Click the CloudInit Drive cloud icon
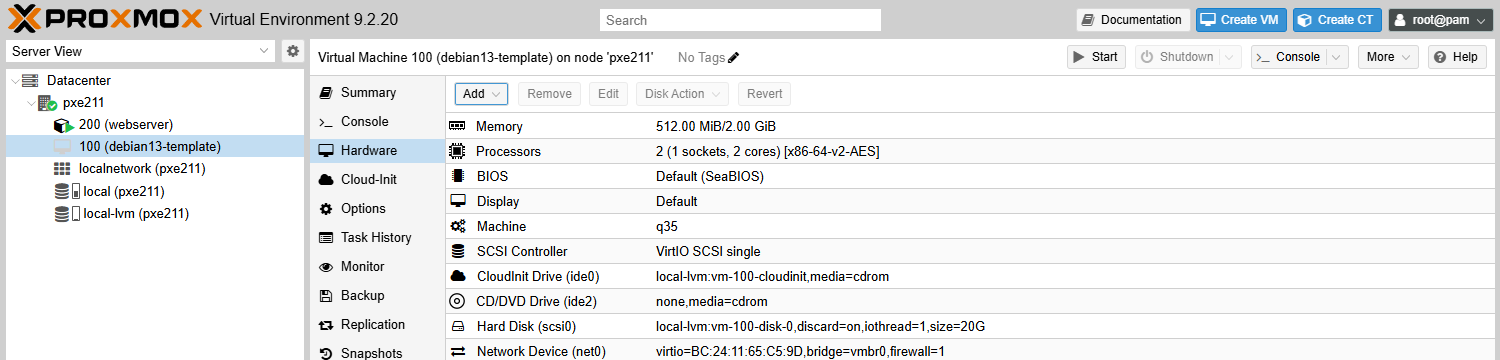 click(x=458, y=276)
